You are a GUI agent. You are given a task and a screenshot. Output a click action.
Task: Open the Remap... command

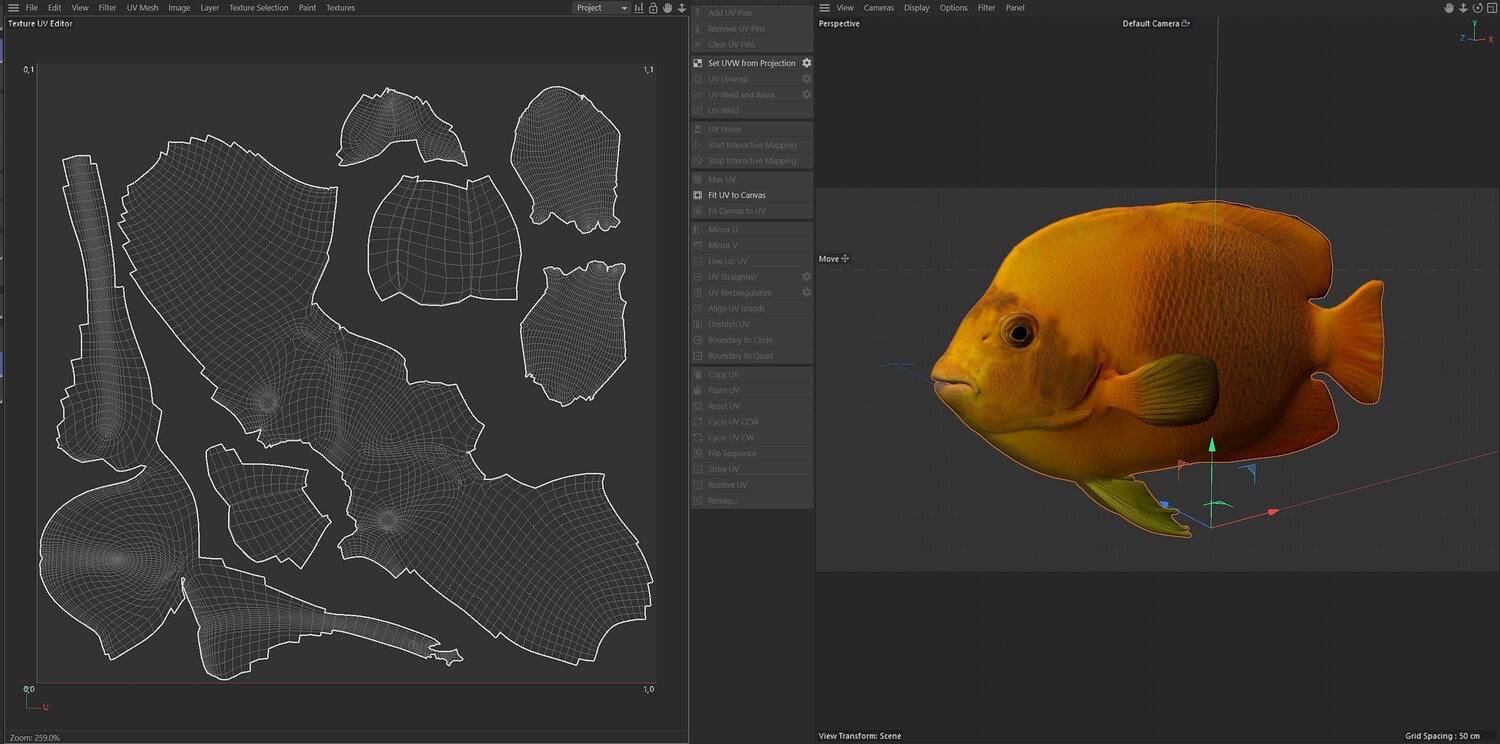(752, 501)
